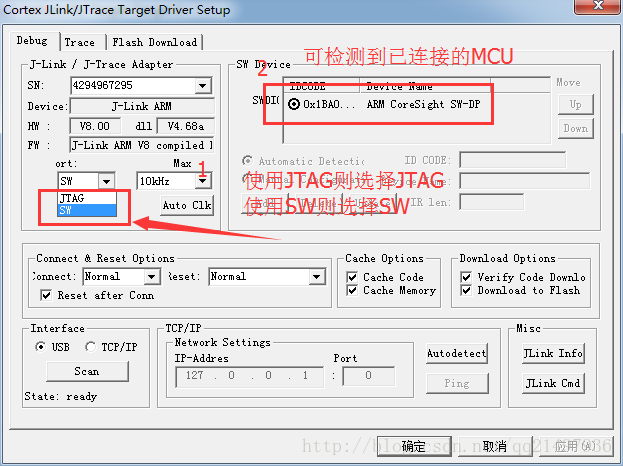This screenshot has height=466, width=623.
Task: Toggle Reset after Conn checkbox
Action: [x=46, y=295]
